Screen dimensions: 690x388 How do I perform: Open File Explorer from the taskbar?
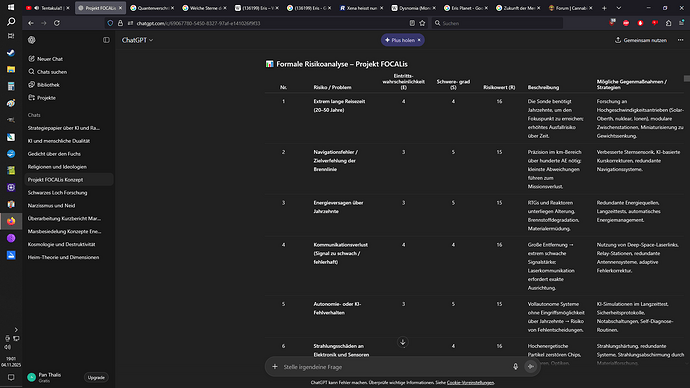coord(11,70)
